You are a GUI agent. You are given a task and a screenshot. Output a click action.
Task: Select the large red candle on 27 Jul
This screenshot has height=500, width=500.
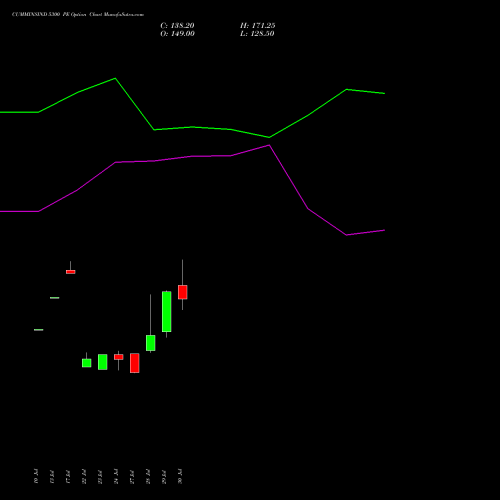[x=135, y=363]
